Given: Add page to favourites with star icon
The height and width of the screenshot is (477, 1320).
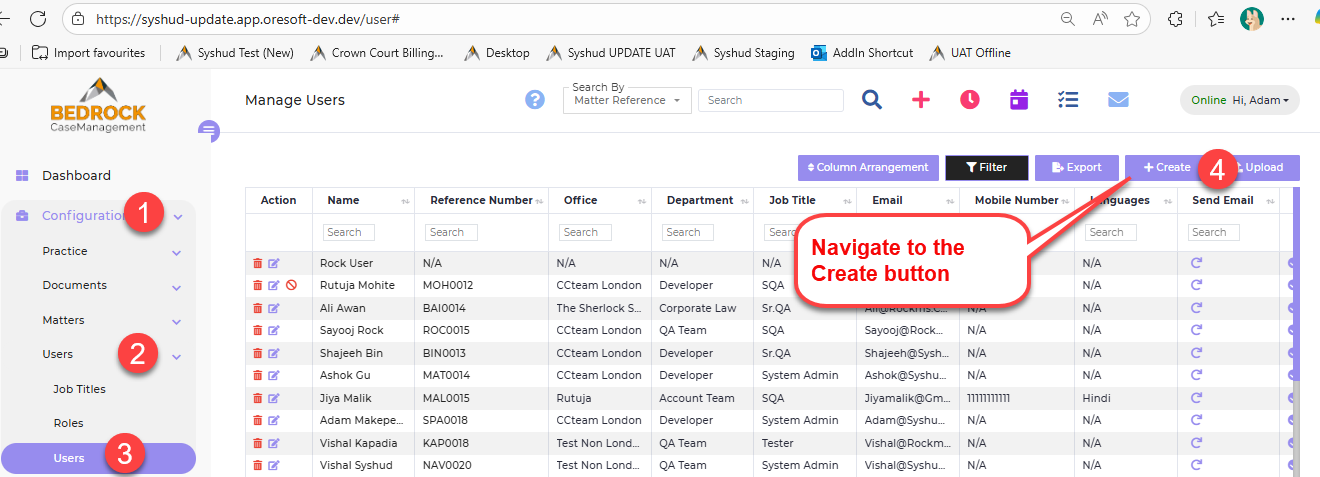Looking at the screenshot, I should click(x=1132, y=18).
